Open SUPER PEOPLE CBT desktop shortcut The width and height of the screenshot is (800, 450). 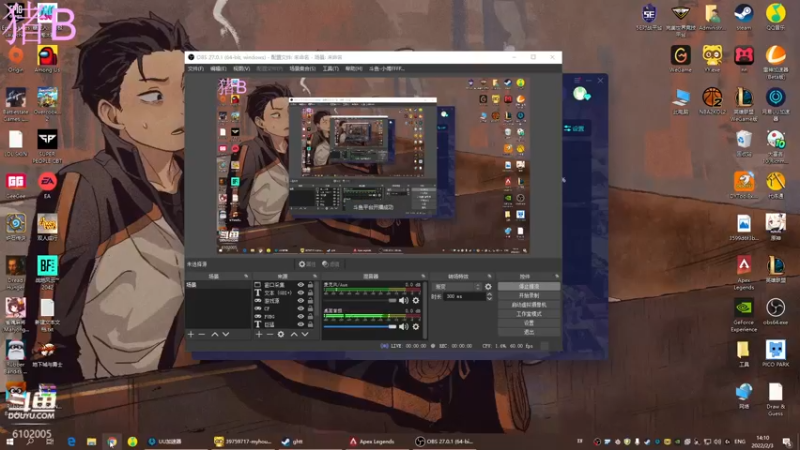click(47, 146)
